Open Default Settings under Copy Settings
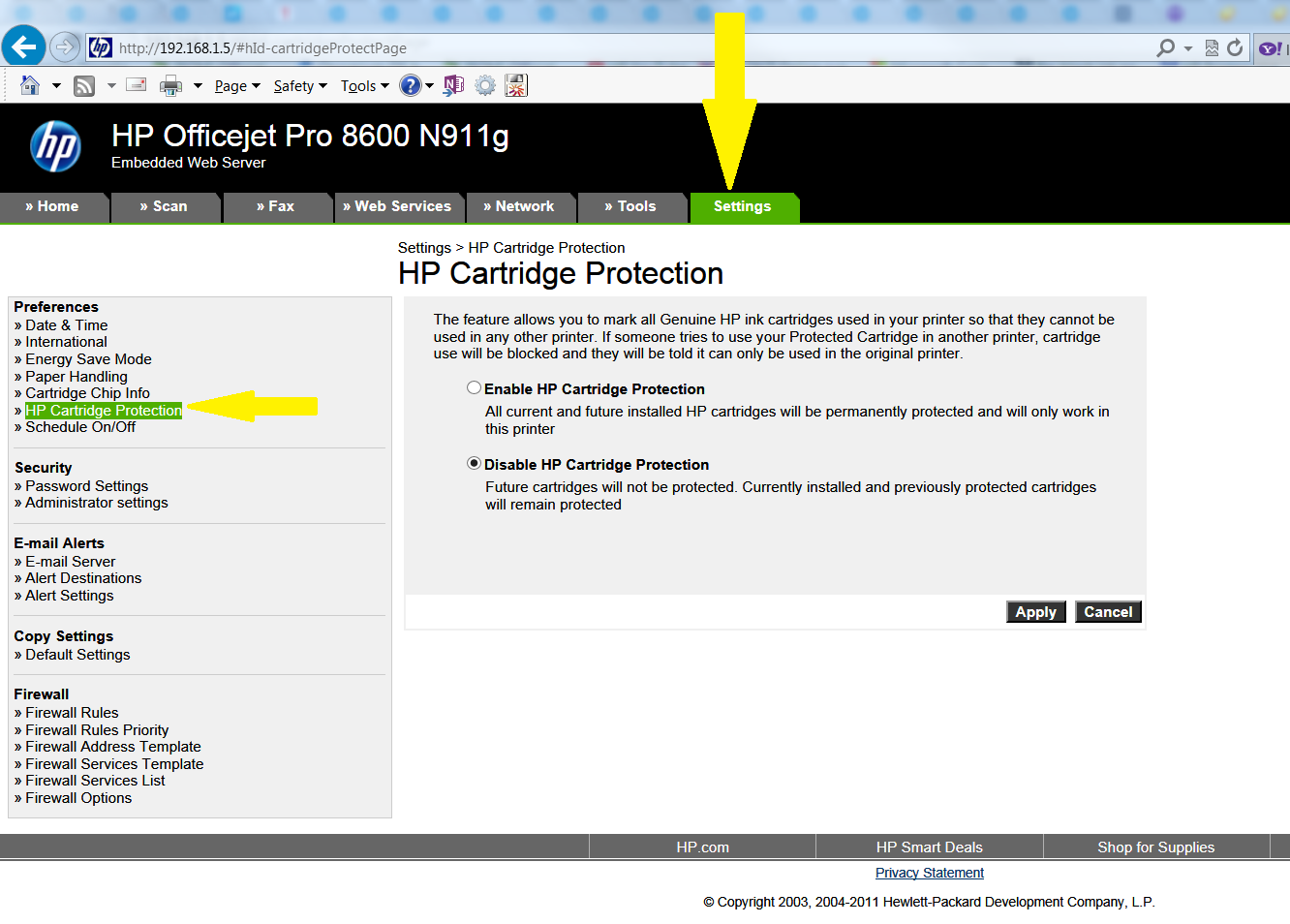Viewport: 1290px width, 924px height. click(77, 655)
